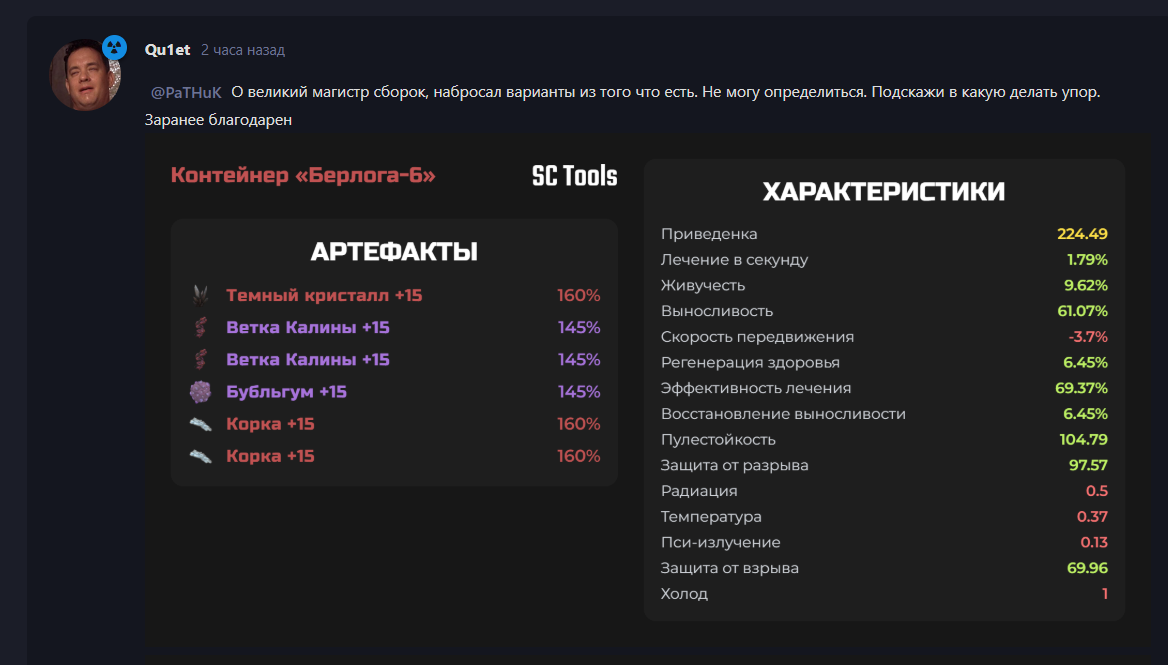Click the АРТЕФАКТЫ panel heading
This screenshot has height=665, width=1168.
point(394,252)
